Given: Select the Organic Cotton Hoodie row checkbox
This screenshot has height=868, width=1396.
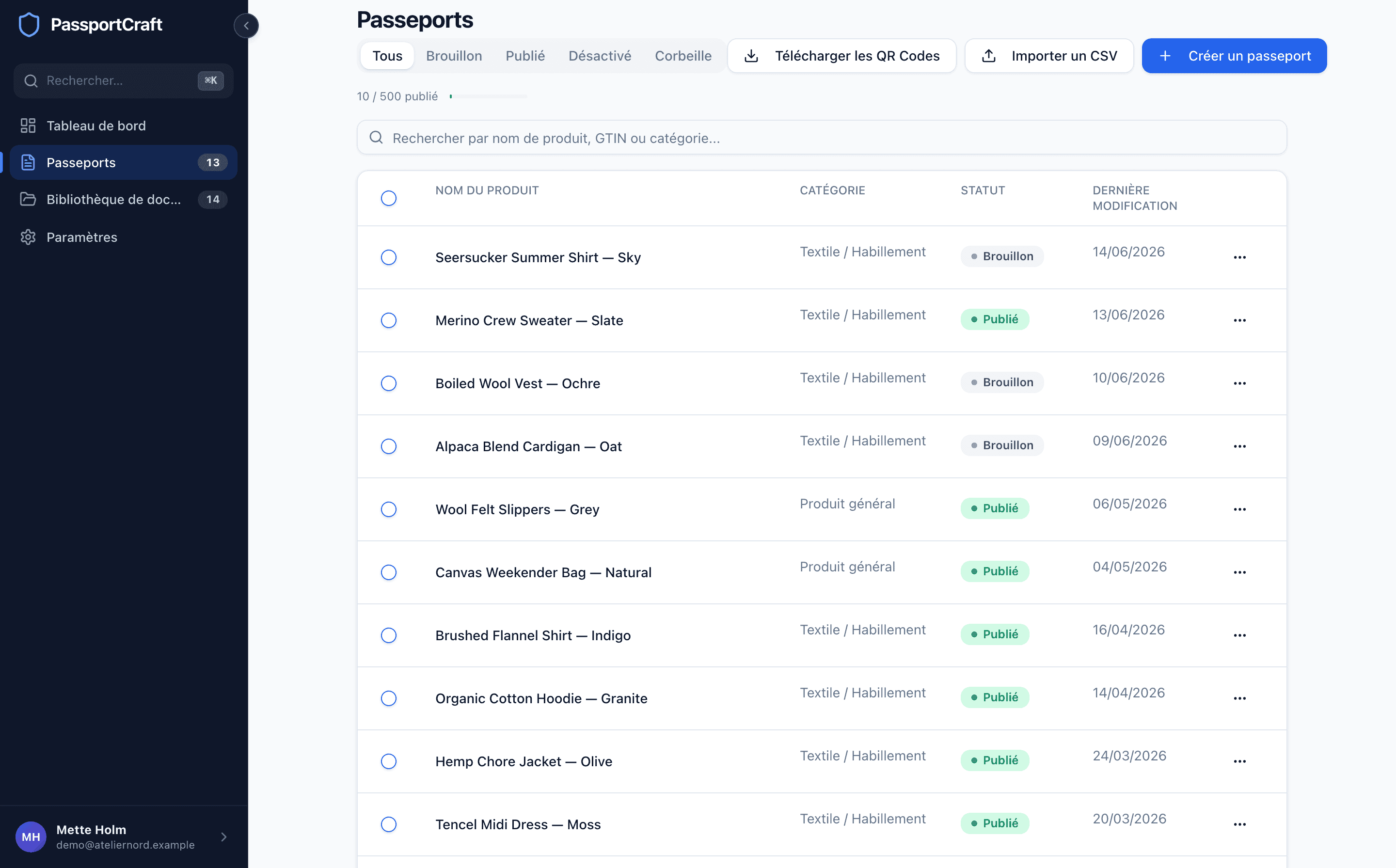Looking at the screenshot, I should 389,699.
